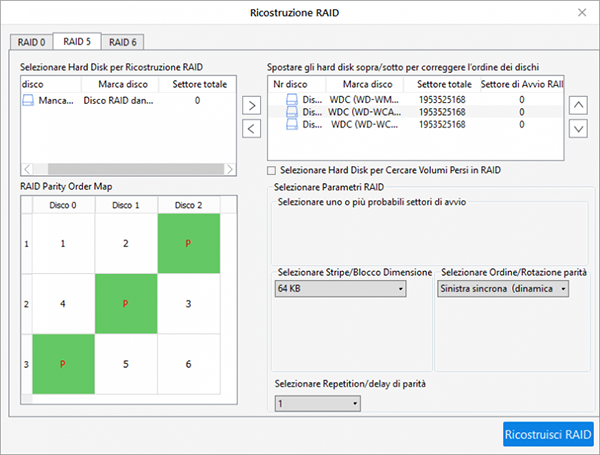Click the 'Marca disco' header in left list
600x455 pixels.
pyautogui.click(x=120, y=84)
